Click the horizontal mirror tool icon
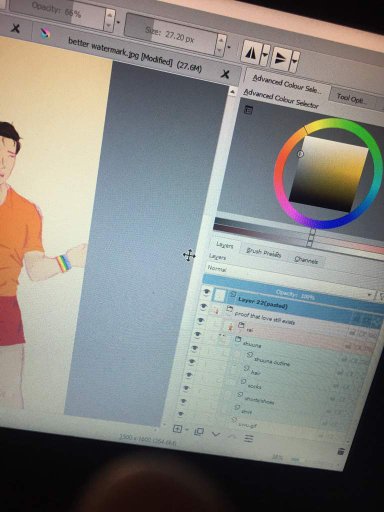Image resolution: width=384 pixels, height=512 pixels. click(251, 53)
